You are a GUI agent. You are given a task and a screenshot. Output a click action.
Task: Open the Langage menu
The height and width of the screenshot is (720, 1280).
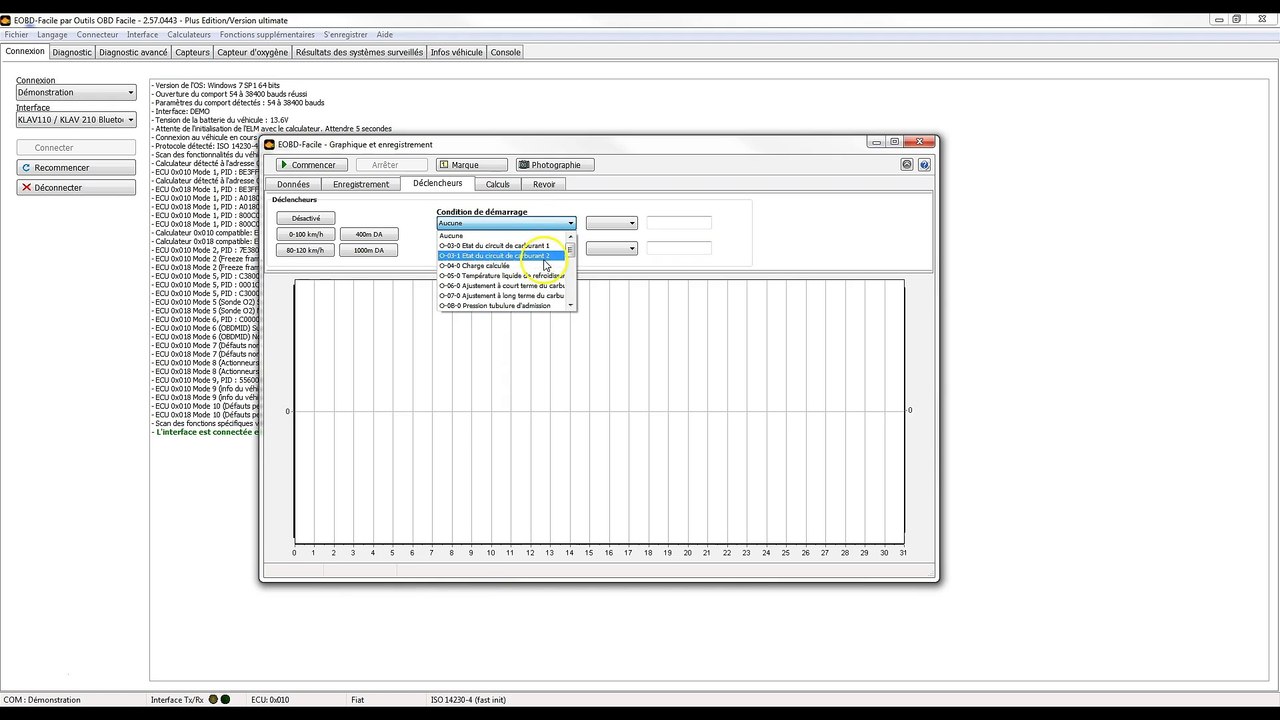point(52,35)
